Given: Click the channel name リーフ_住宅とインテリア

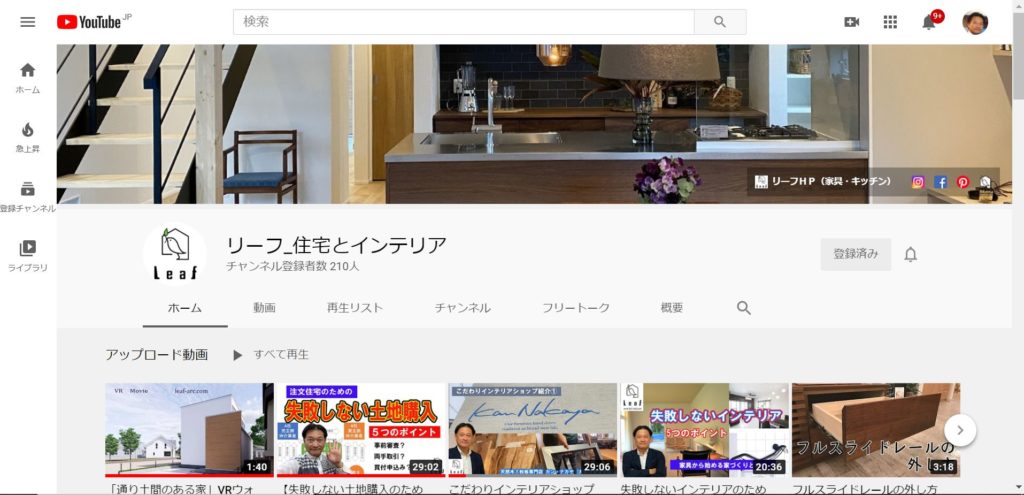Looking at the screenshot, I should 336,245.
